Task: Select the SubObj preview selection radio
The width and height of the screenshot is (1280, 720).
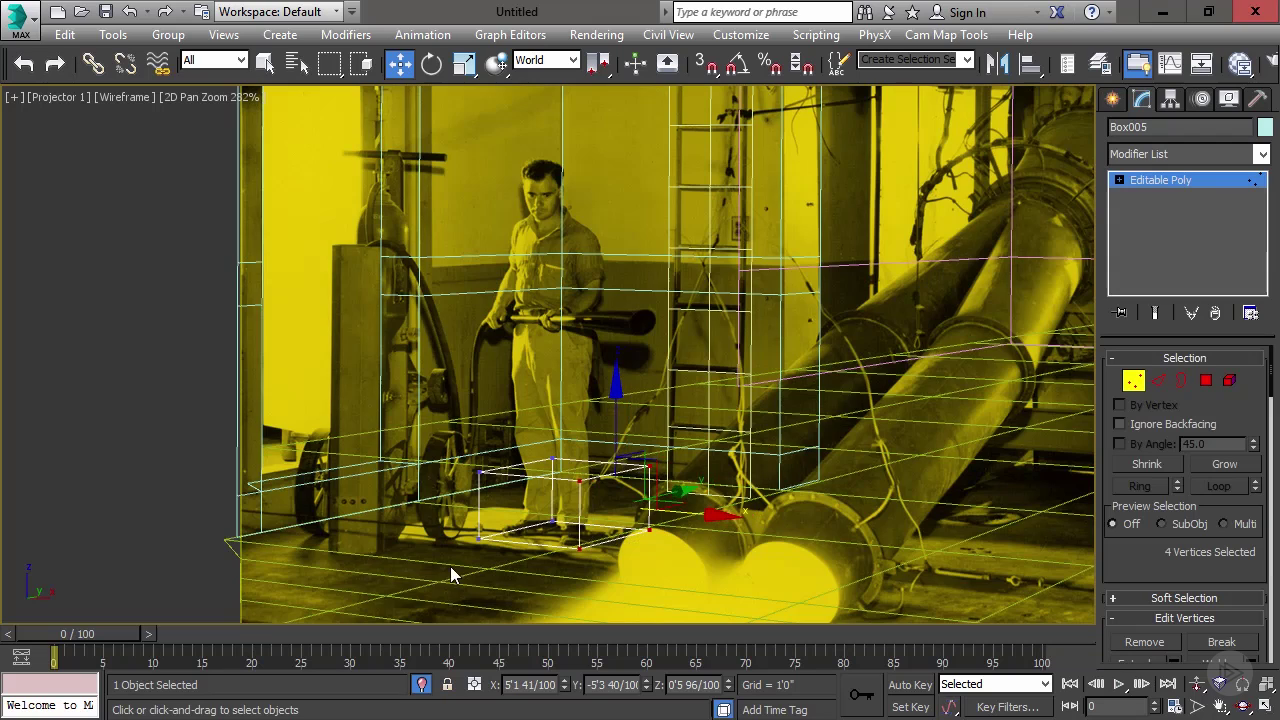Action: [x=1161, y=524]
